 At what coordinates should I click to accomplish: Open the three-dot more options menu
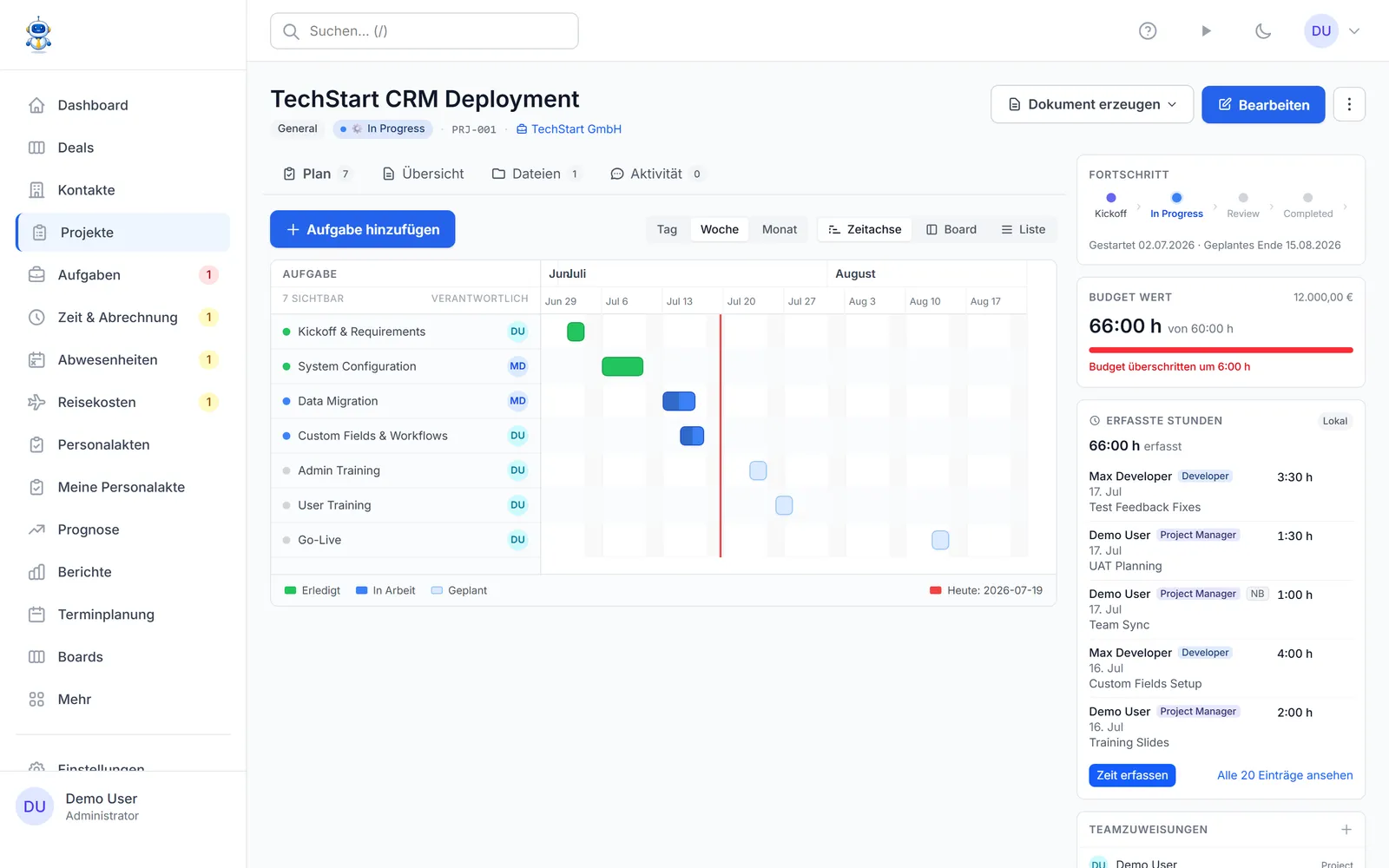pos(1349,104)
